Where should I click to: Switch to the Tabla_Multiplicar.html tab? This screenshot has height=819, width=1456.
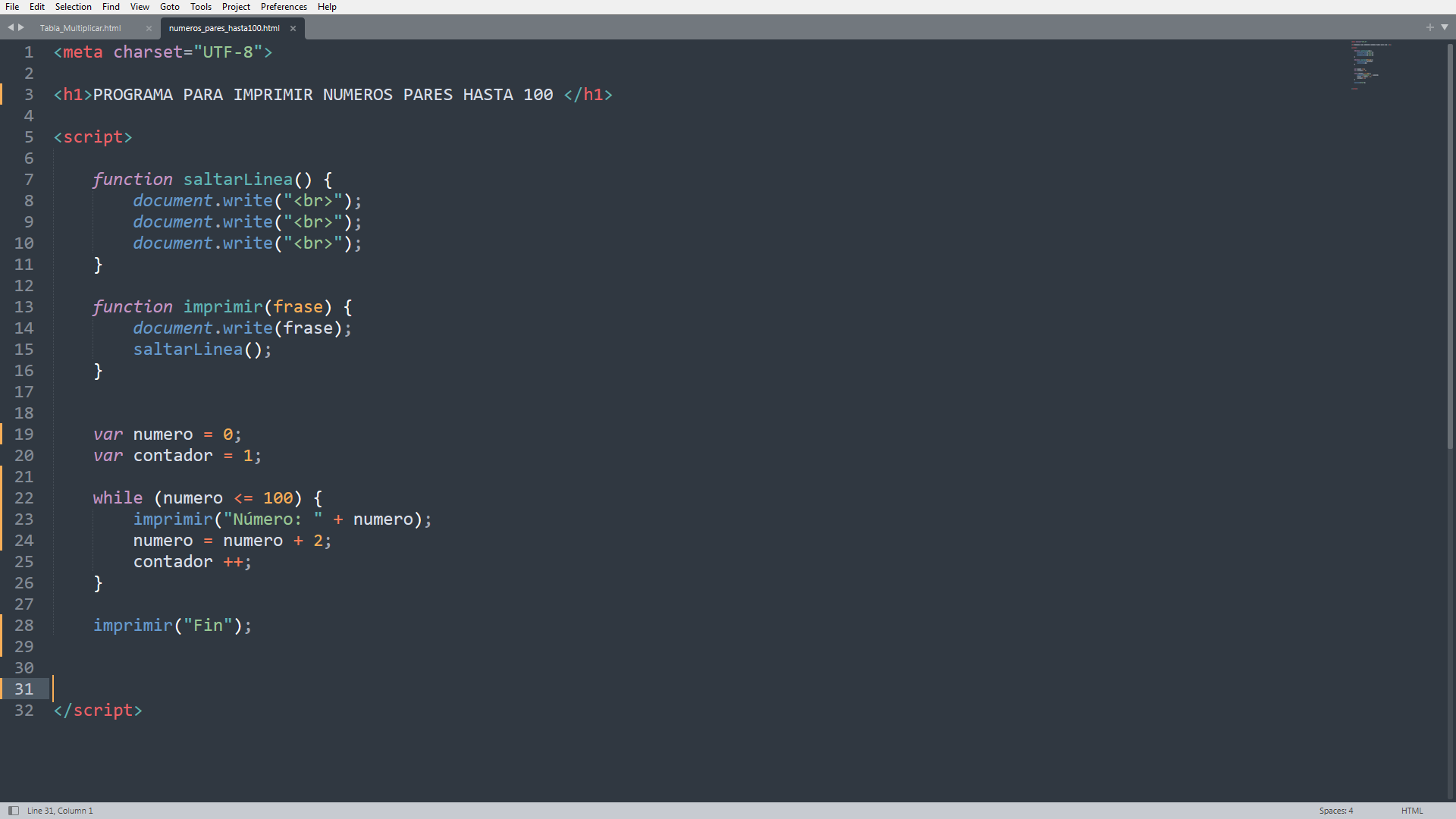click(80, 28)
